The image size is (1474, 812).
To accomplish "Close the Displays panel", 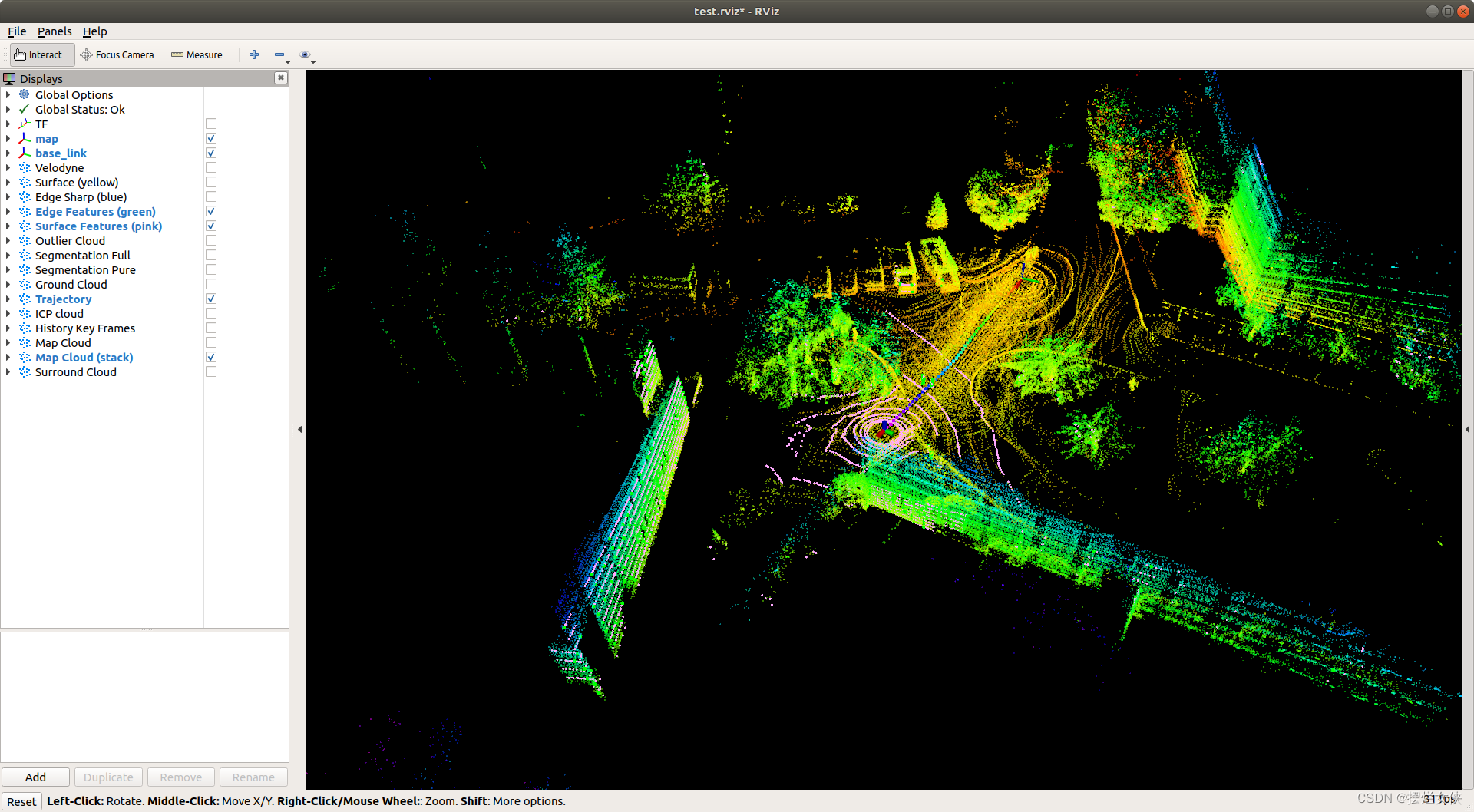I will tap(281, 78).
